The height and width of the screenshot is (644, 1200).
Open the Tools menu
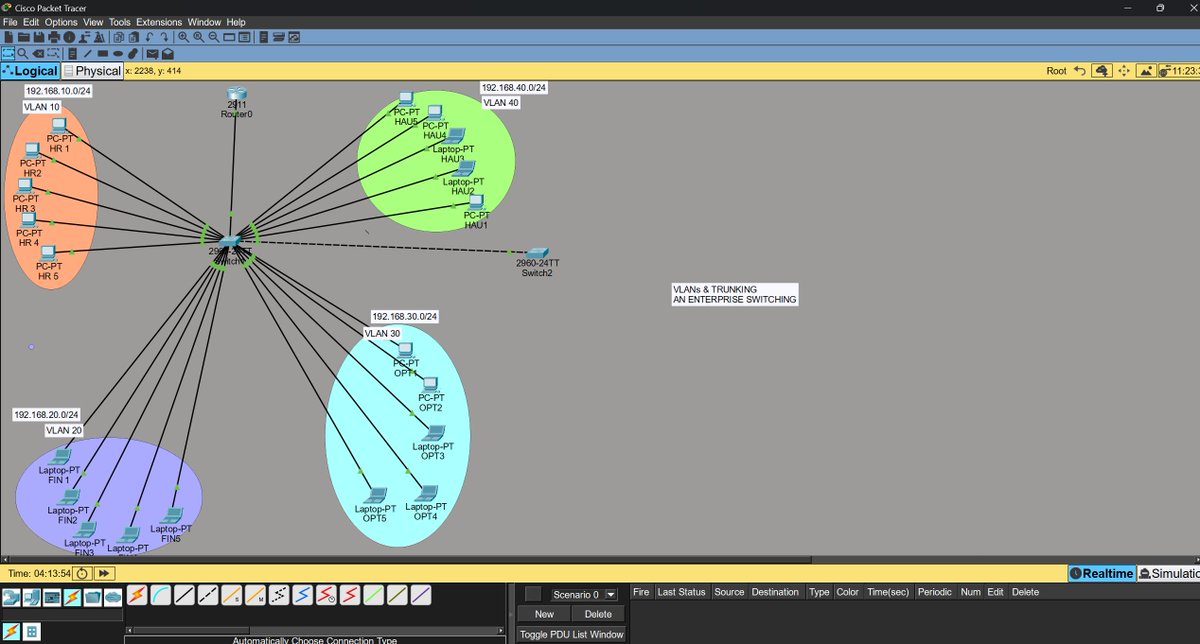pyautogui.click(x=120, y=22)
